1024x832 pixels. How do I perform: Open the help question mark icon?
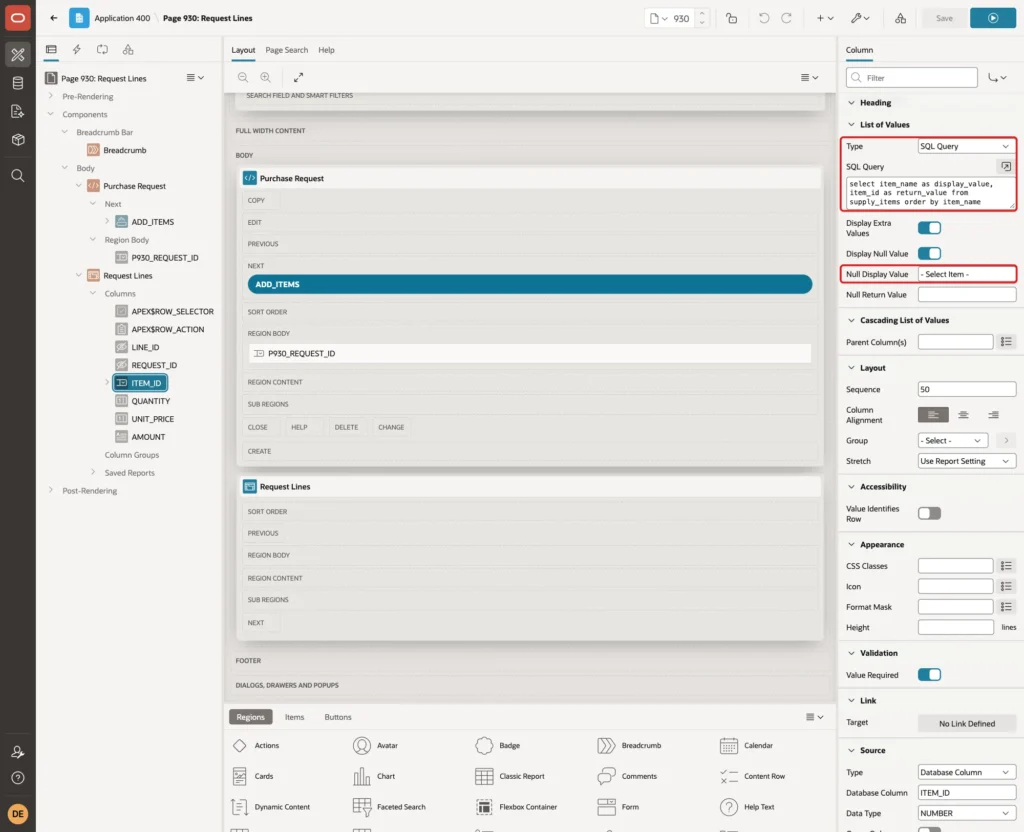(x=18, y=778)
